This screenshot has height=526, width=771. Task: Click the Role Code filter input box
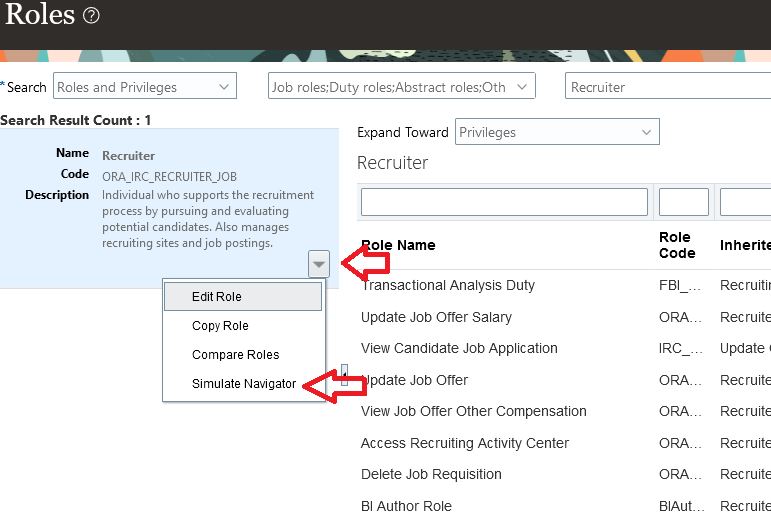683,202
